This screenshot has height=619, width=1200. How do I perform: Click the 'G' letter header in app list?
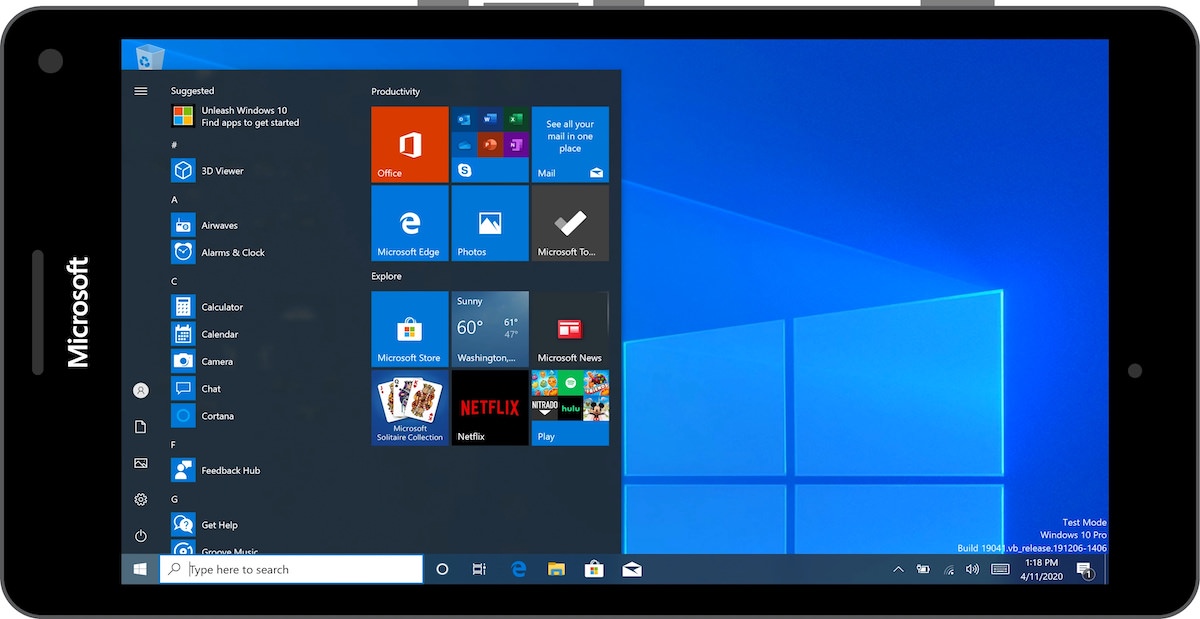[174, 498]
